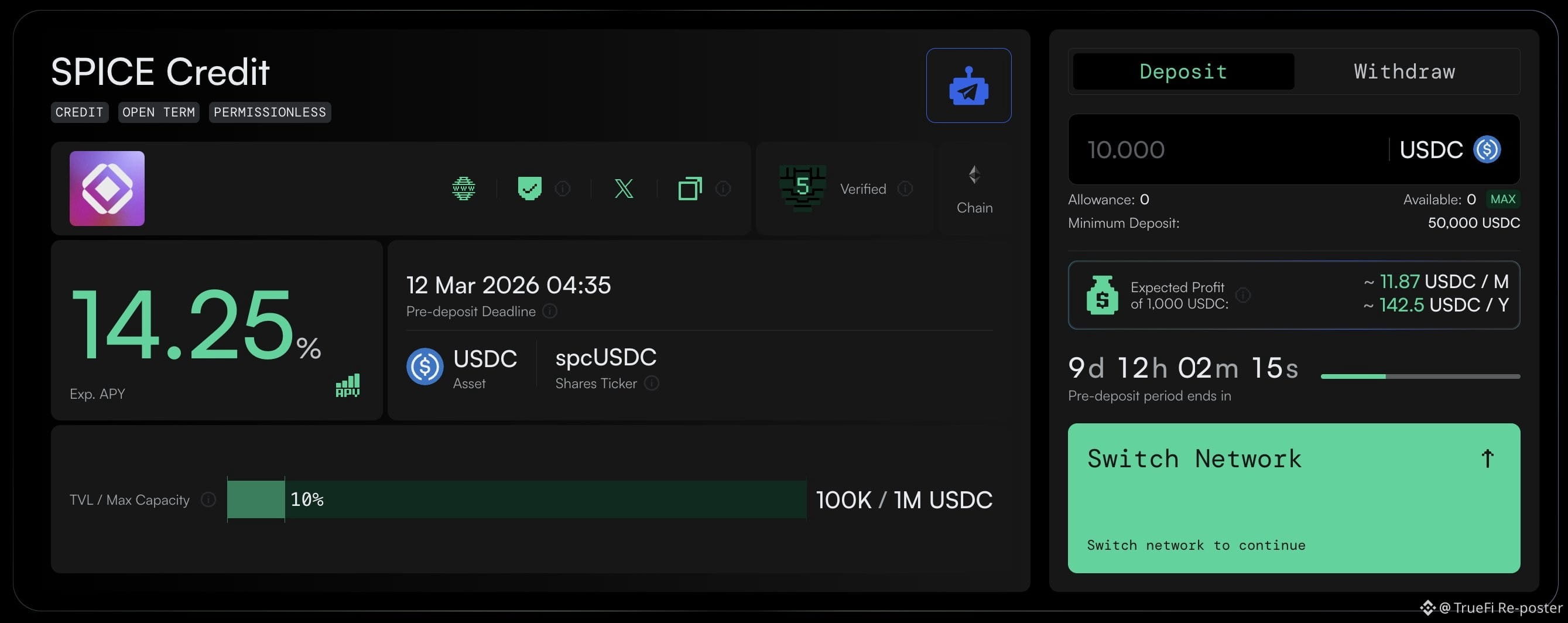The image size is (1568, 623).
Task: Click the Switch Network button
Action: pos(1293,498)
